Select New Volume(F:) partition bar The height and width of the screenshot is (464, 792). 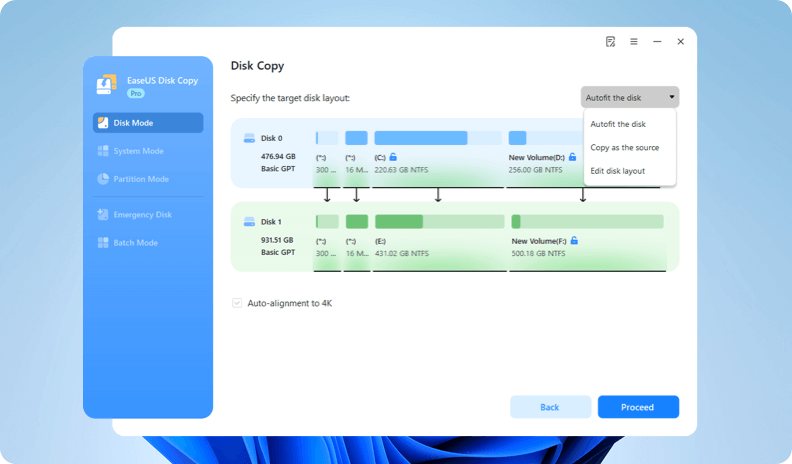point(587,221)
